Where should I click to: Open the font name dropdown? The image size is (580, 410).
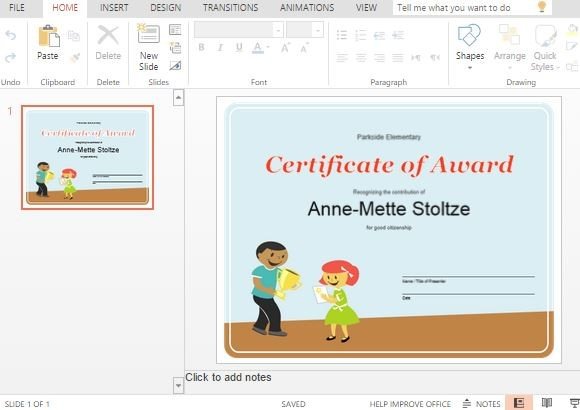tap(278, 30)
